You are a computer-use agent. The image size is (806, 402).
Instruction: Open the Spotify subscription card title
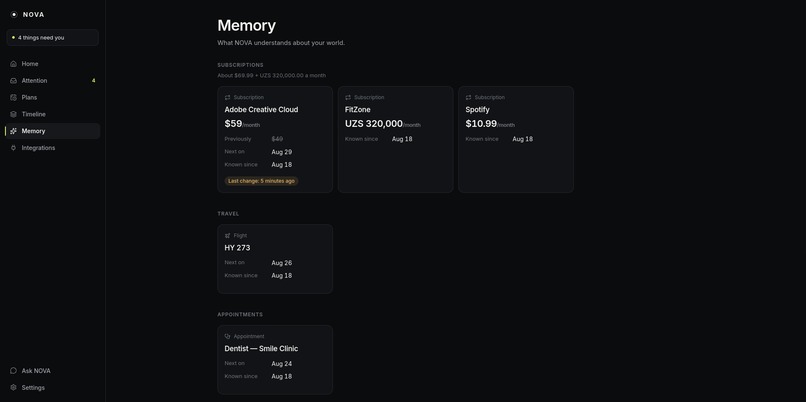pos(477,109)
